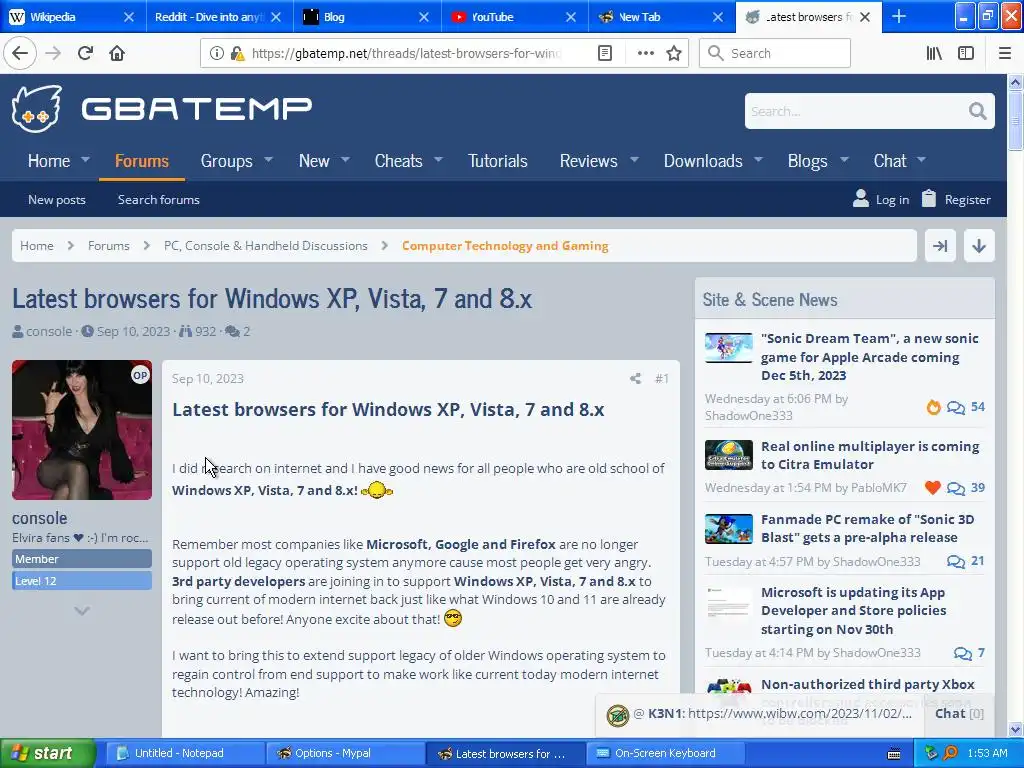Expand the Home nav dropdown arrow
The height and width of the screenshot is (768, 1024).
[x=85, y=159]
